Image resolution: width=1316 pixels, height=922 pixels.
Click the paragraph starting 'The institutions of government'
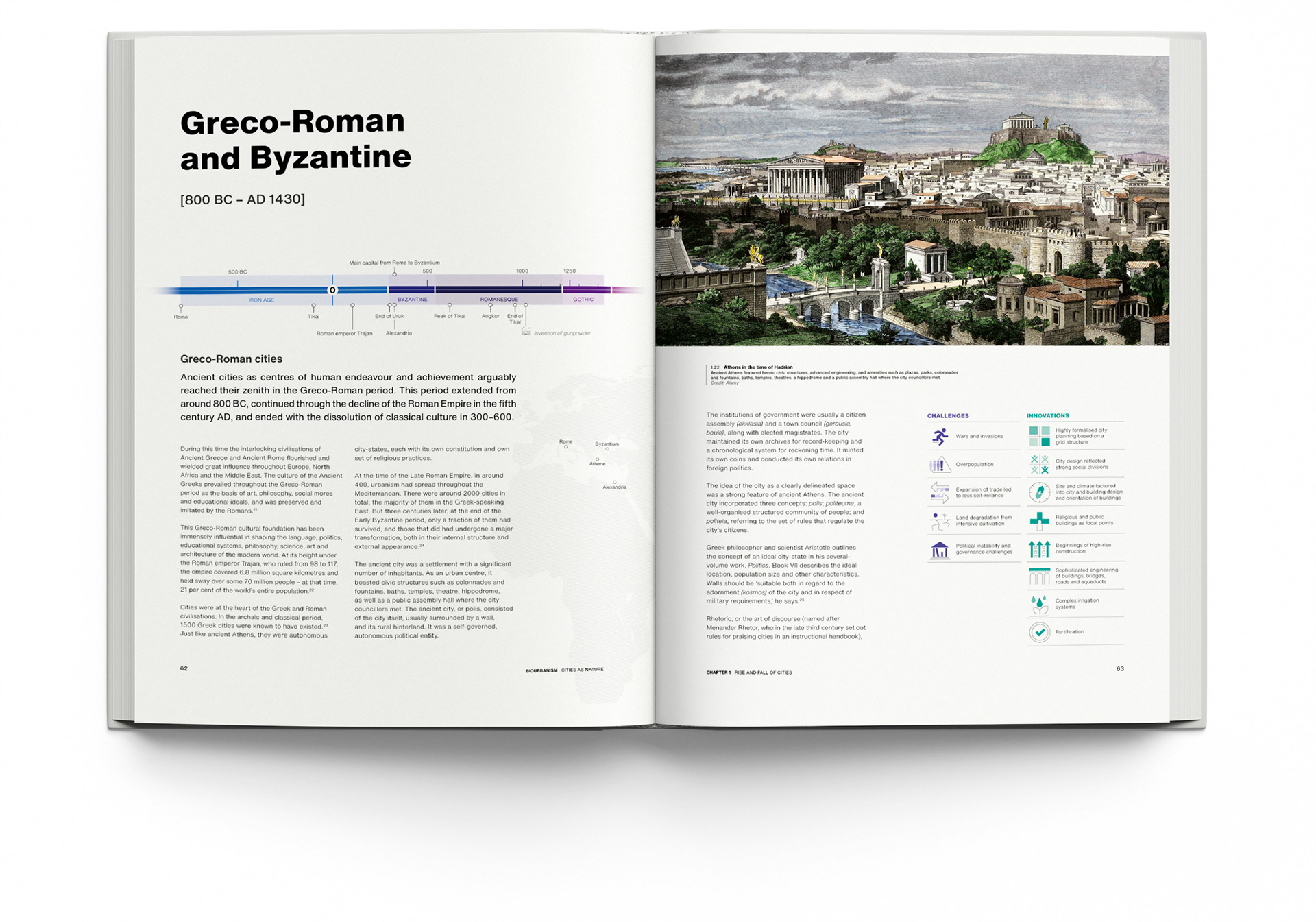[x=786, y=441]
